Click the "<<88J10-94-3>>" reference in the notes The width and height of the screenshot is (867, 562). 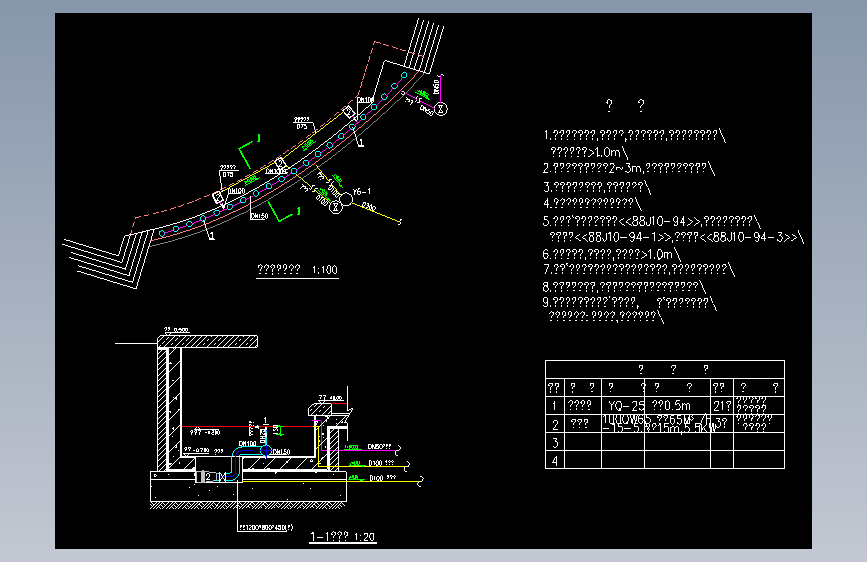click(750, 237)
